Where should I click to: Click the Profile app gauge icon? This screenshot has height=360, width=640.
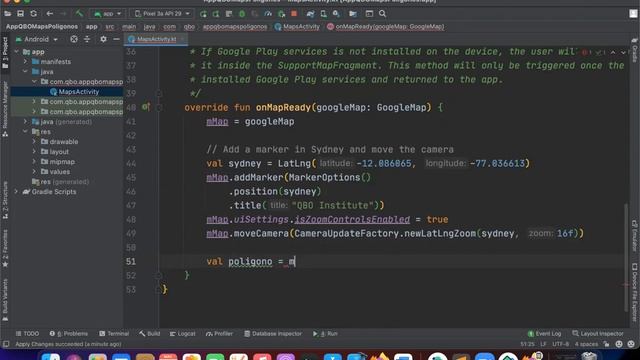click(x=268, y=14)
